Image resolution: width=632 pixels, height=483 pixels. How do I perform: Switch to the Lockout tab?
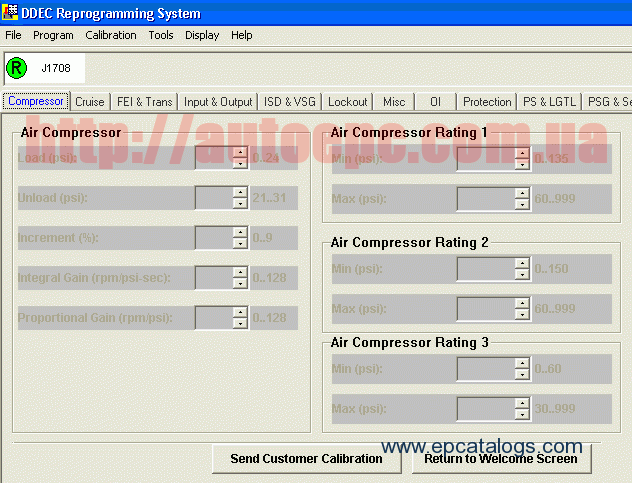click(347, 102)
